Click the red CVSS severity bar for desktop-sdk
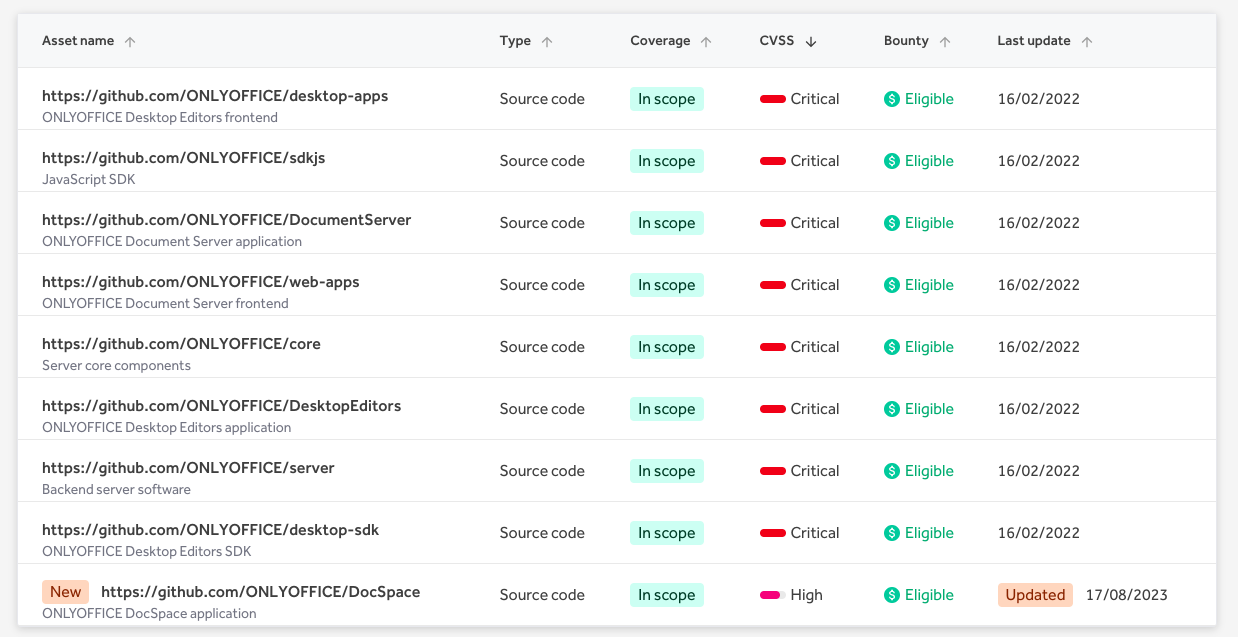1238x637 pixels. coord(773,533)
